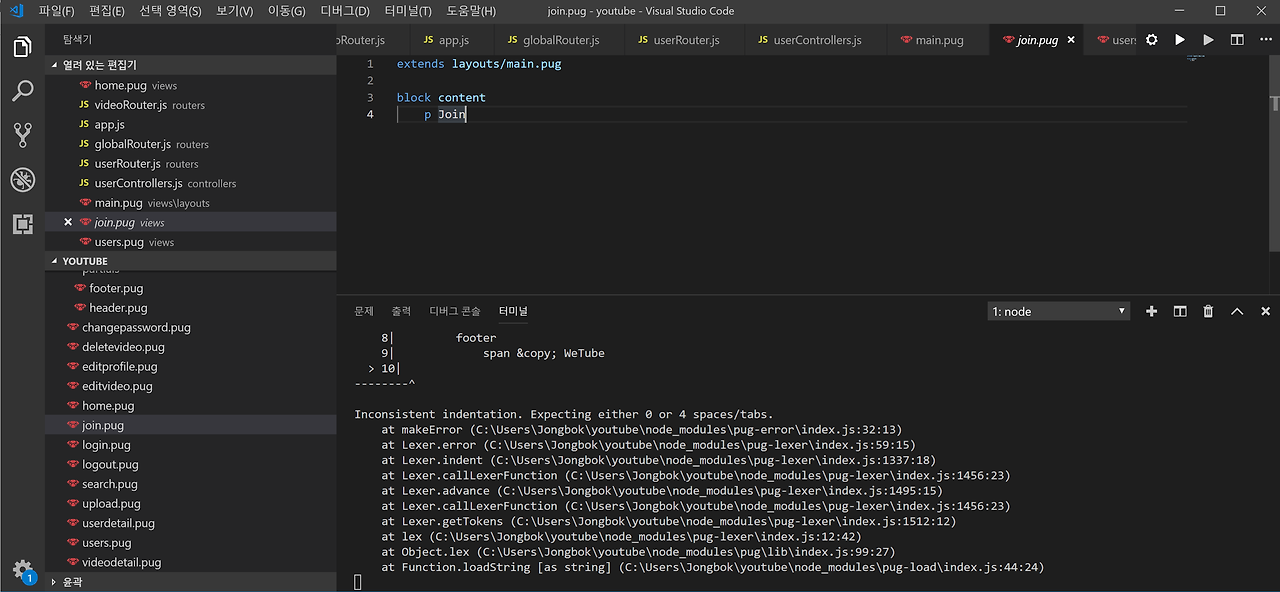Switch to the 출력 panel tab

tap(401, 311)
